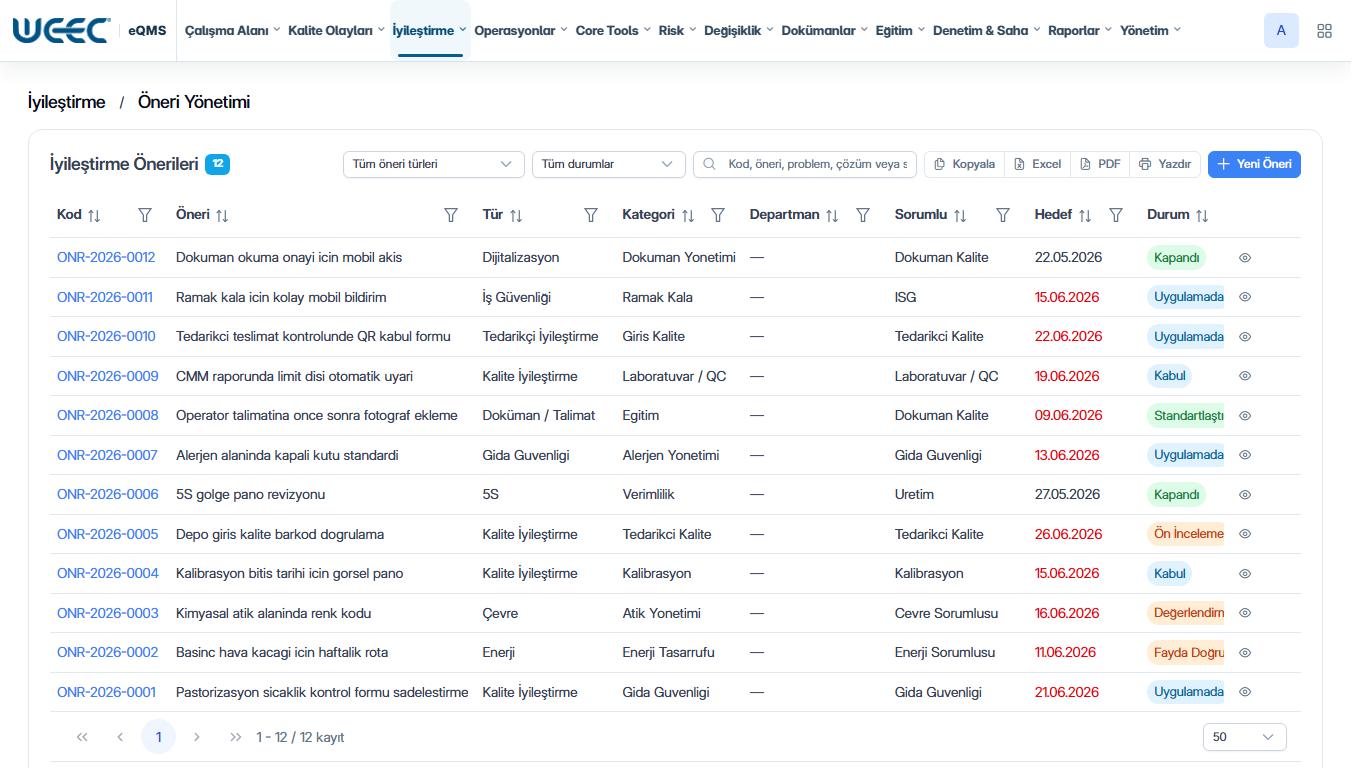Sort by Departman column arrows
This screenshot has width=1366, height=768.
coord(832,215)
